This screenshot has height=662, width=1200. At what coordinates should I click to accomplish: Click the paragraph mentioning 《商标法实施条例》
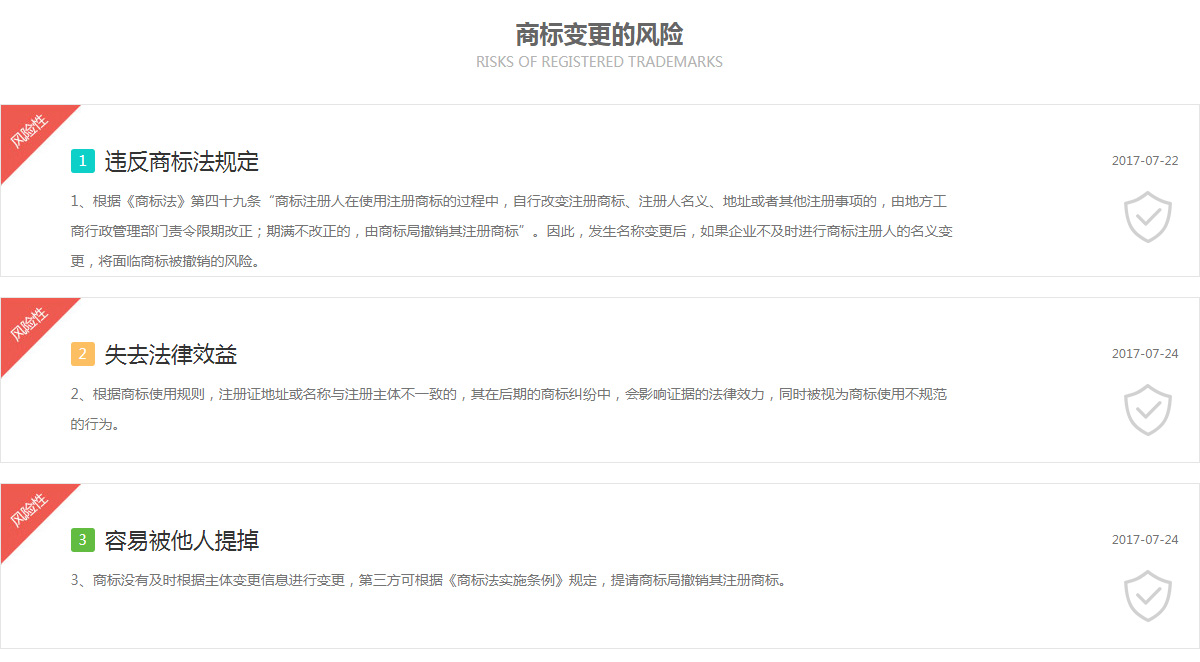(428, 580)
